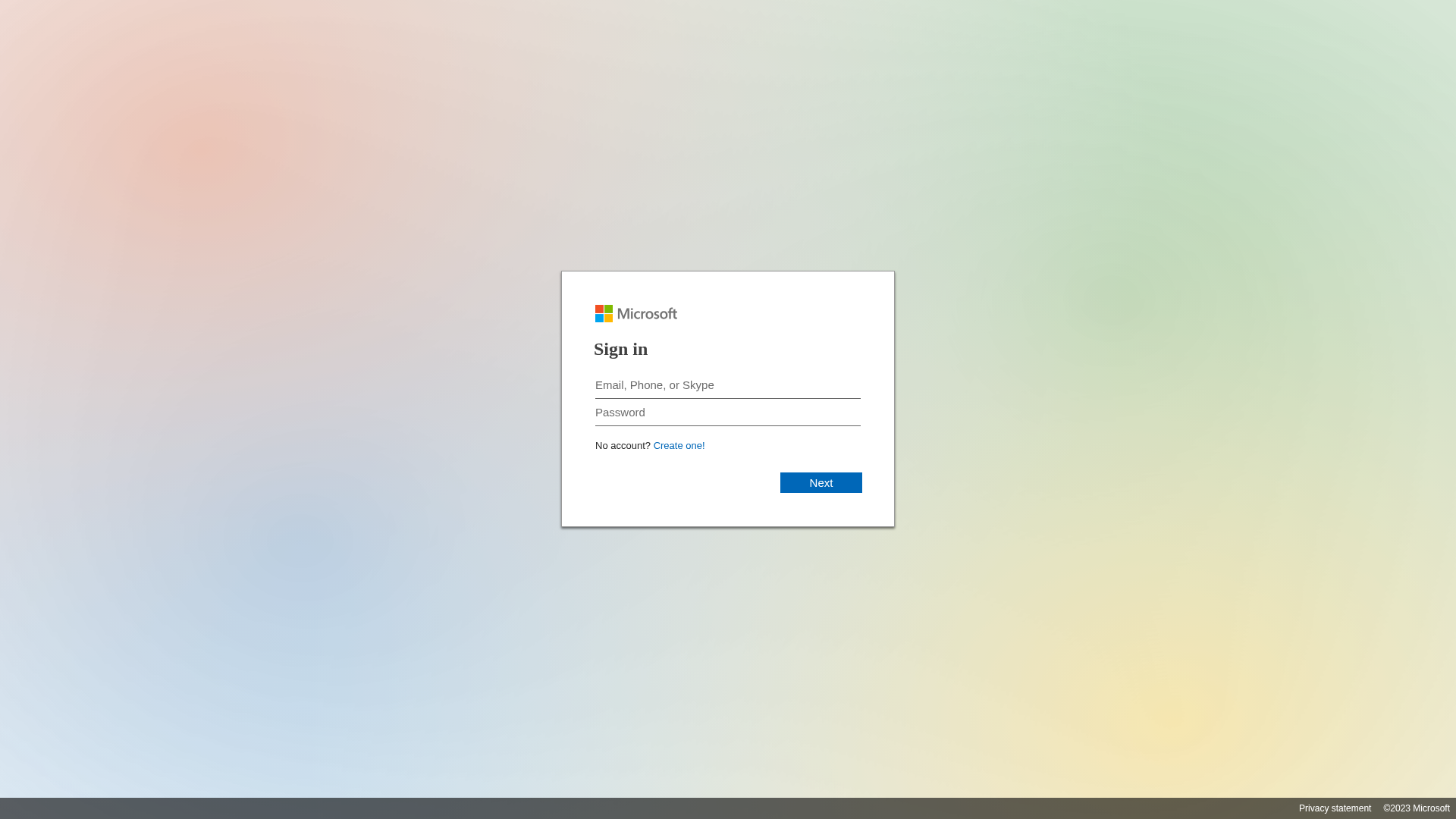The image size is (1456, 819).
Task: Focus the Email, Phone, or Skype field
Action: coord(728,385)
